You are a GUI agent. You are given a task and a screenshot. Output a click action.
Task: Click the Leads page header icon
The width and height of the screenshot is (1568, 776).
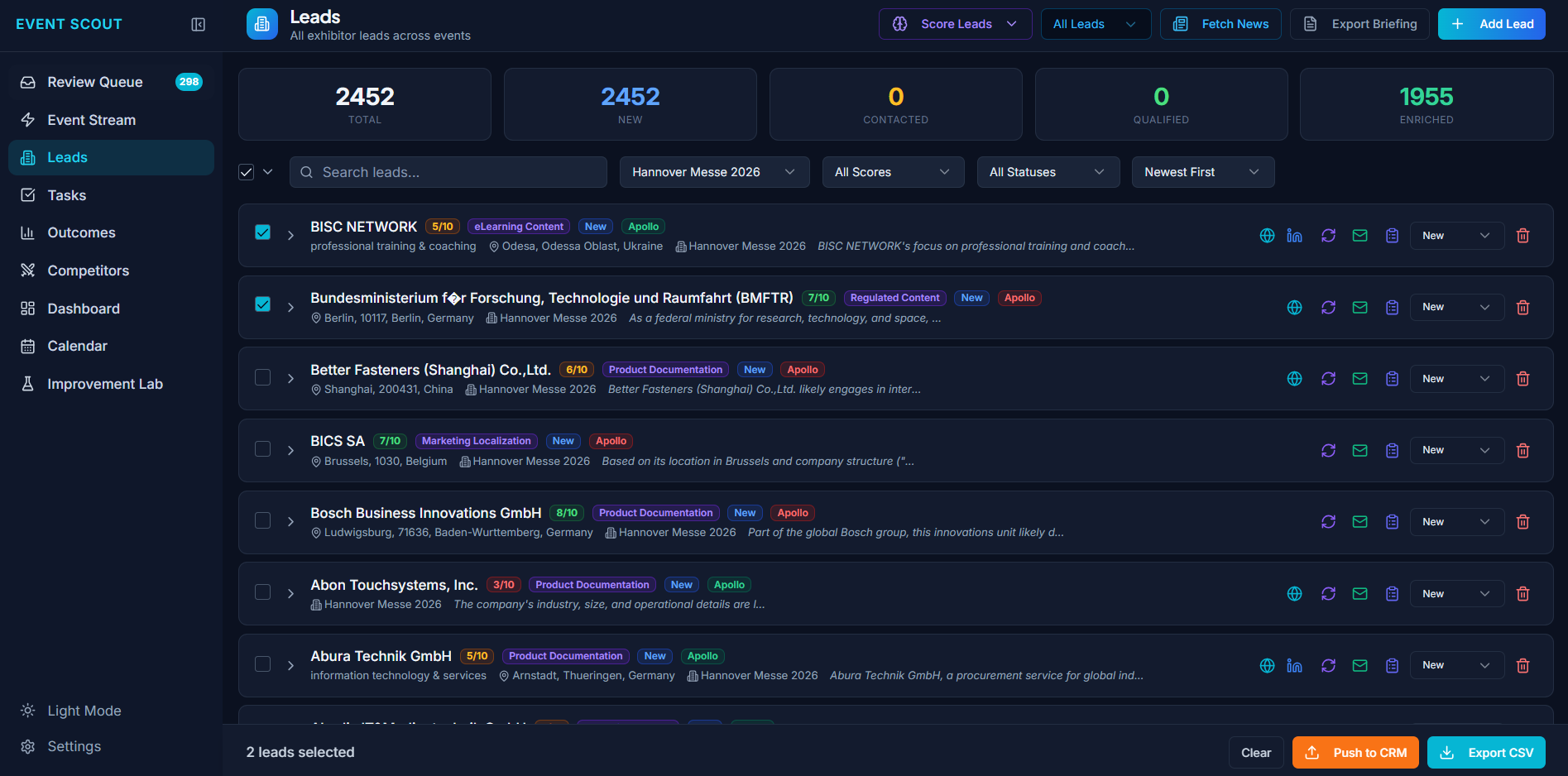tap(262, 24)
